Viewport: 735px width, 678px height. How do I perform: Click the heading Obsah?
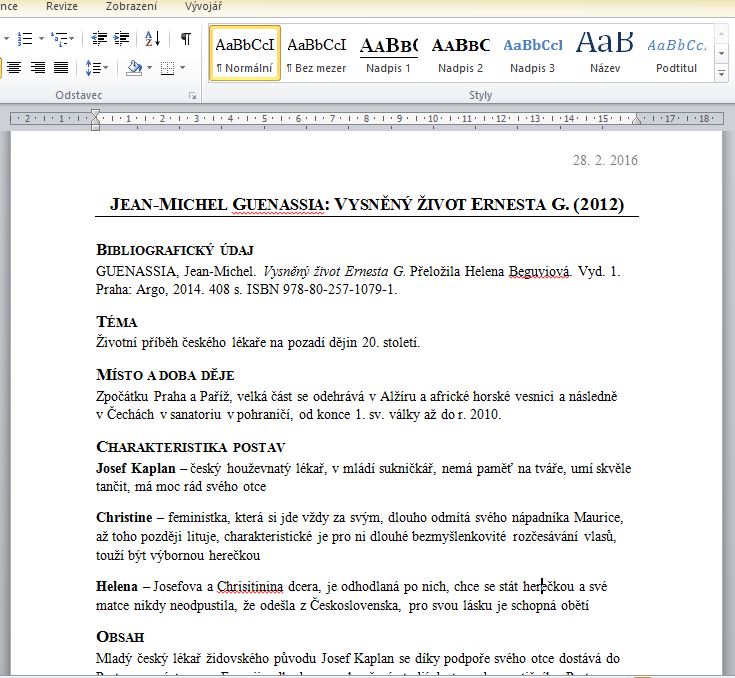click(x=120, y=637)
